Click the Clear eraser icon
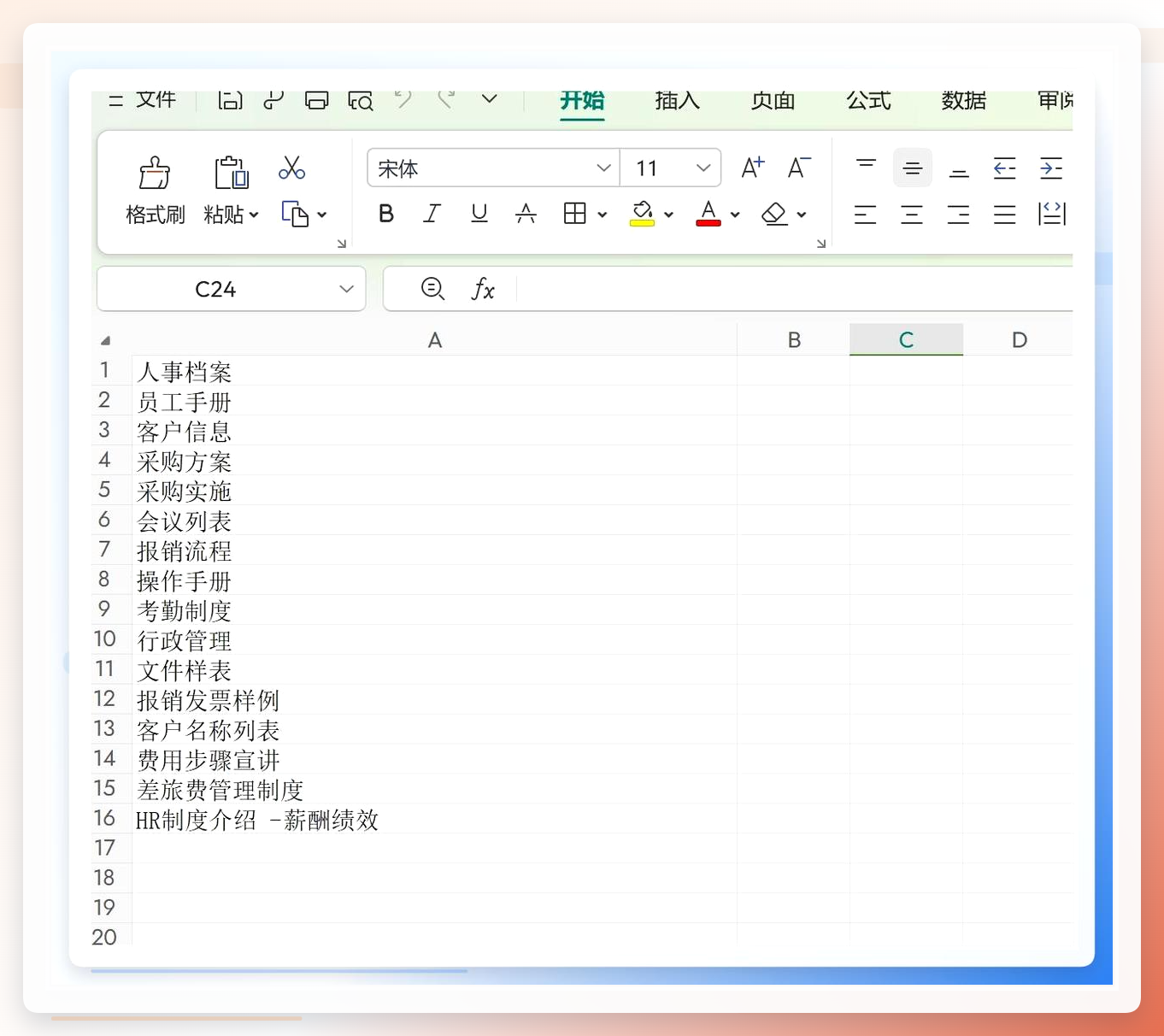 point(774,214)
